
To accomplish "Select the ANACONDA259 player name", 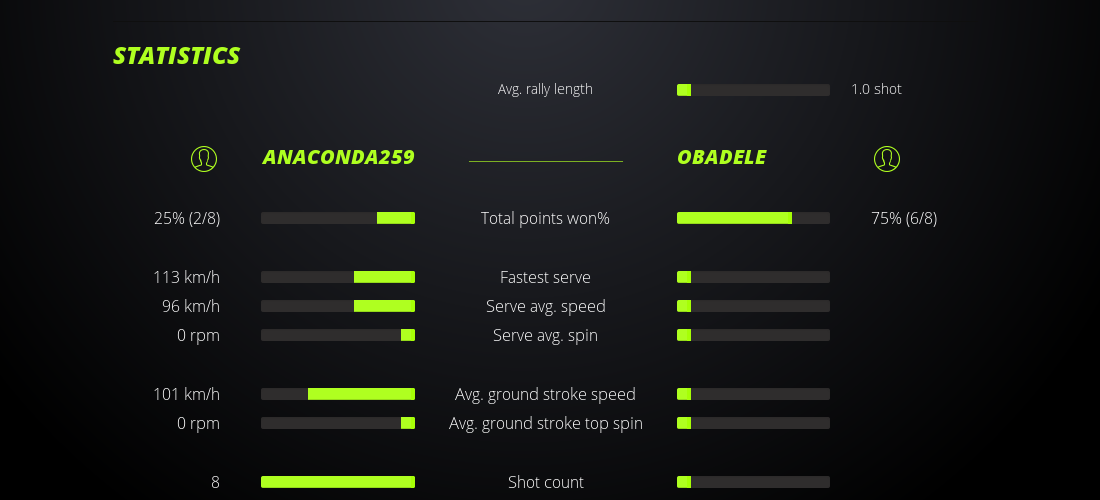I will click(x=338, y=158).
